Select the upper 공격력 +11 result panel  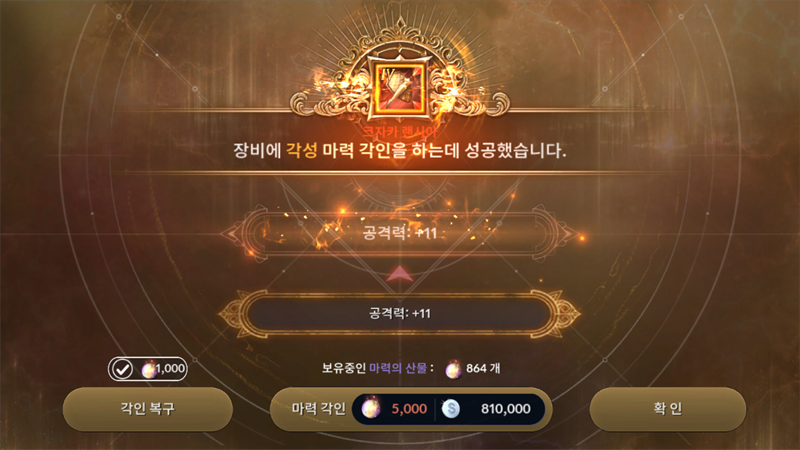tap(400, 234)
